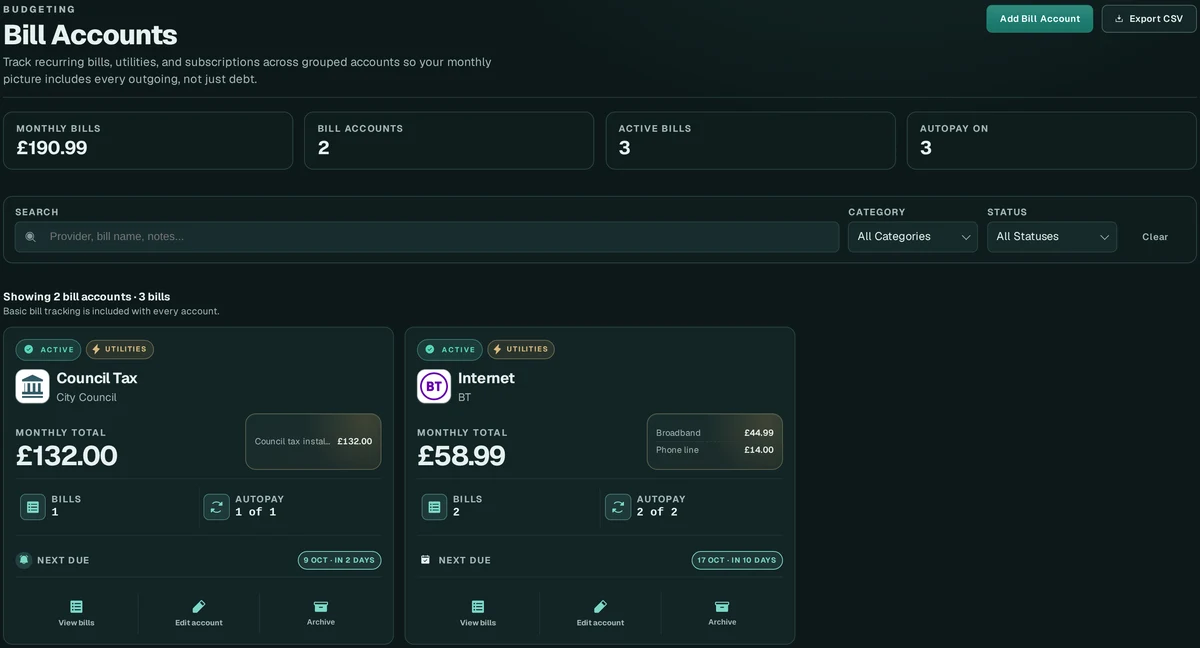Click Autopay refresh icon on Council Tax card

click(x=217, y=507)
